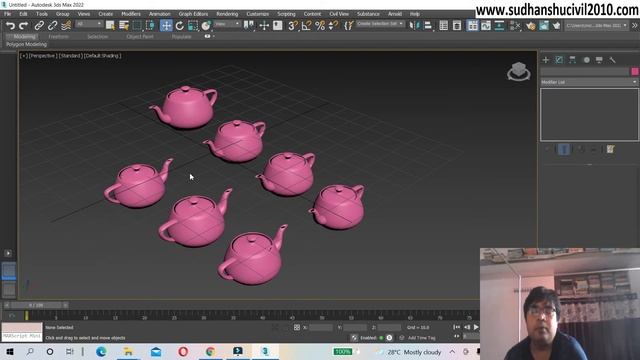Click Render Production teapot icon
640x360 pixels.
pyautogui.click(x=556, y=26)
